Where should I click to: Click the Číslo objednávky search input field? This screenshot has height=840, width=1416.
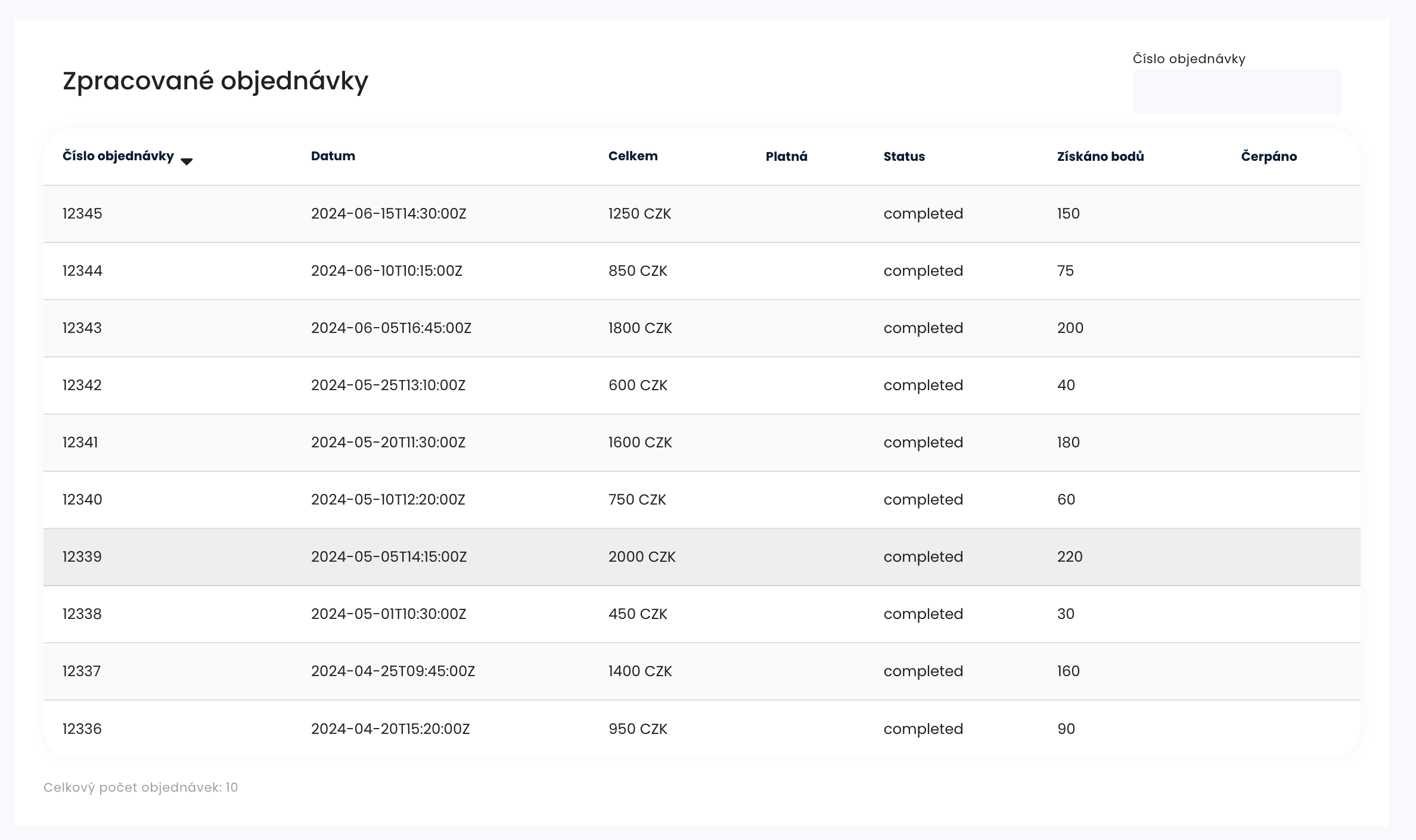[1236, 92]
